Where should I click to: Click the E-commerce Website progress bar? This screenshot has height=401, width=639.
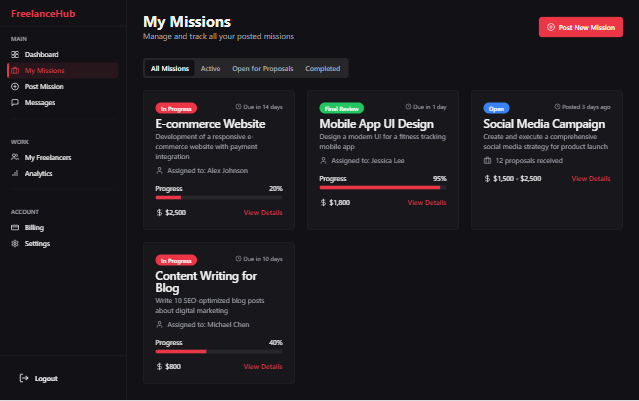[x=219, y=198]
